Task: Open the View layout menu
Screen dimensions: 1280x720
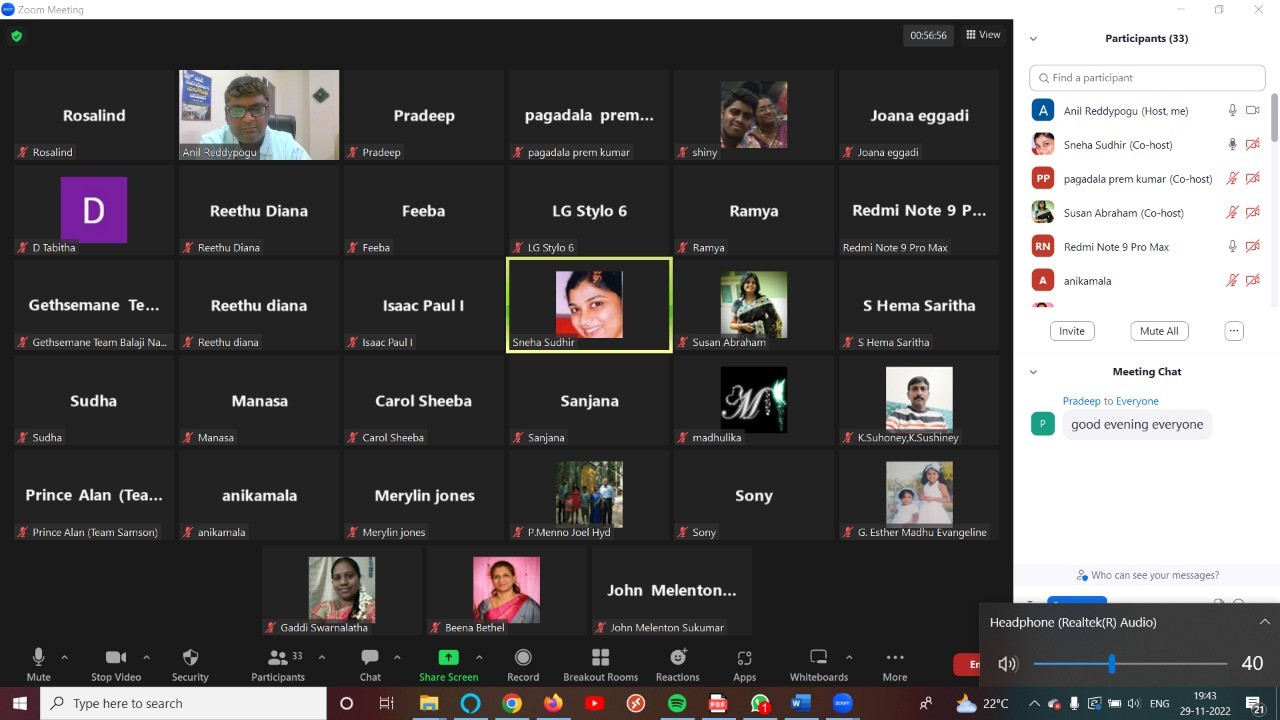Action: tap(983, 35)
